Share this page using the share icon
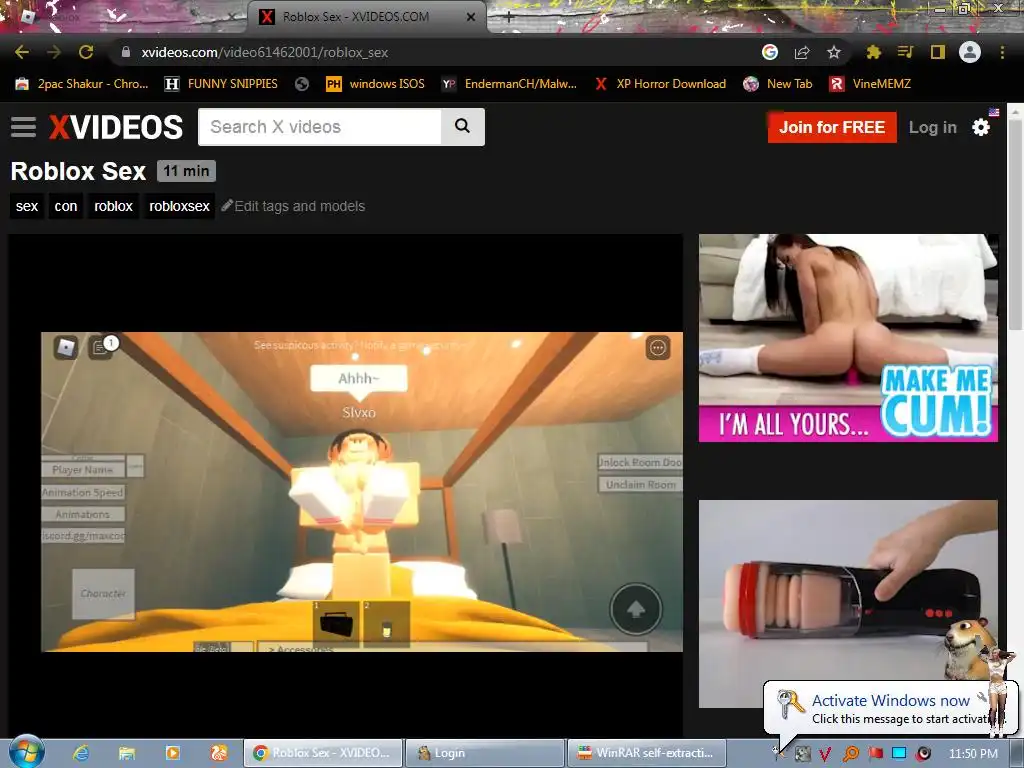This screenshot has width=1024, height=768. (802, 52)
